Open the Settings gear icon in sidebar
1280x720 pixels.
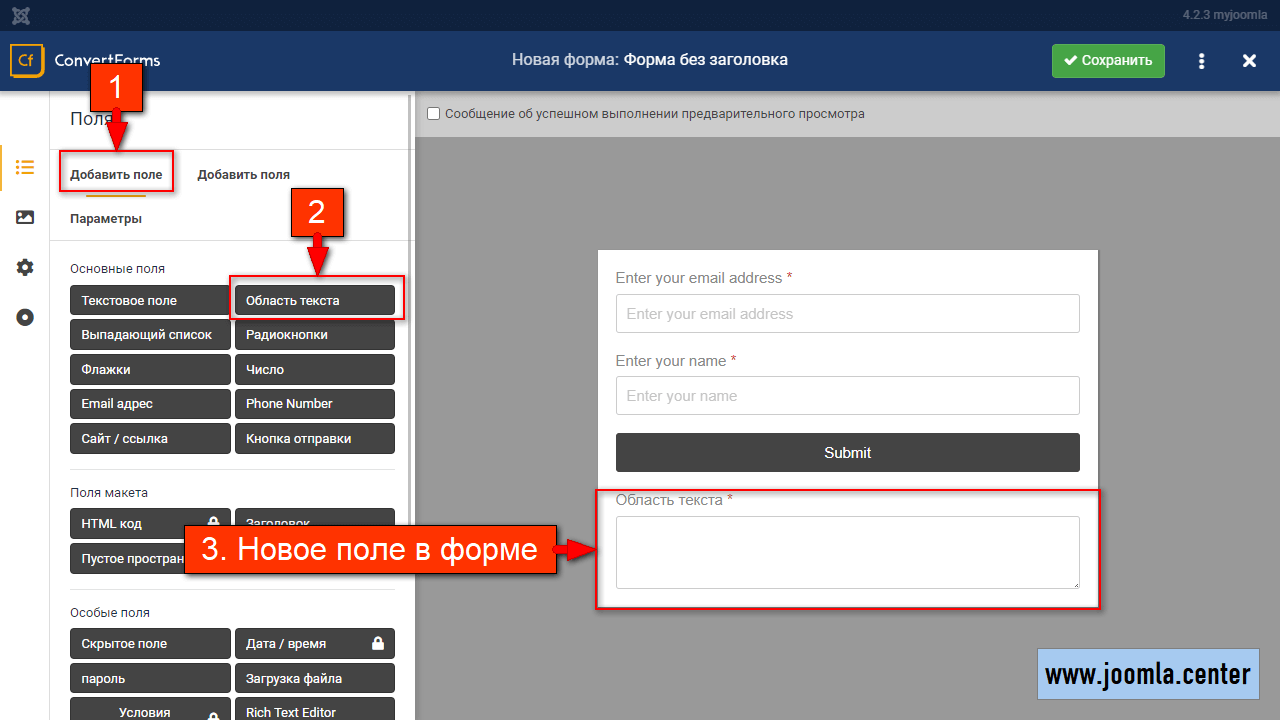click(25, 267)
